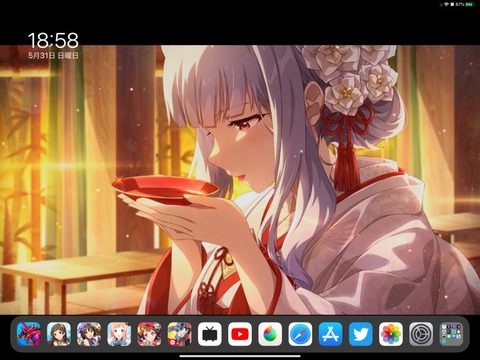This screenshot has width=480, height=360.
Task: Tap the home indicator bar
Action: click(240, 356)
